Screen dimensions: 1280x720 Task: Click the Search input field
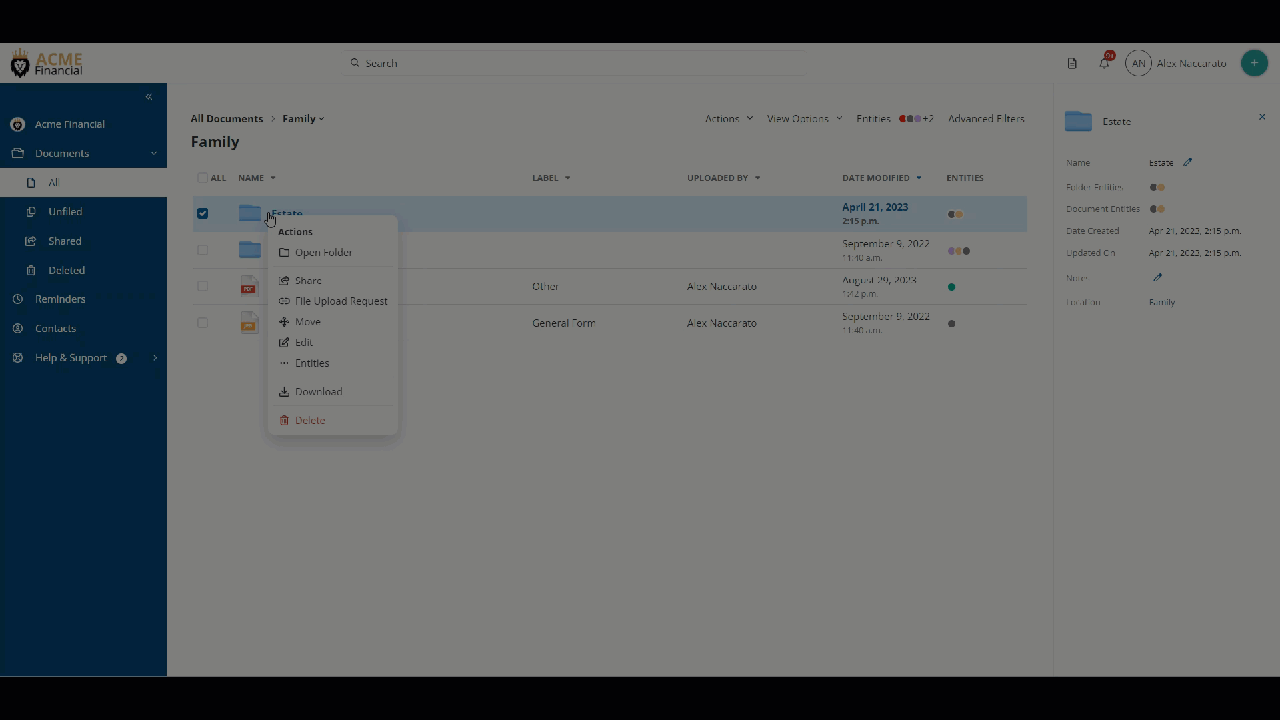tap(575, 63)
